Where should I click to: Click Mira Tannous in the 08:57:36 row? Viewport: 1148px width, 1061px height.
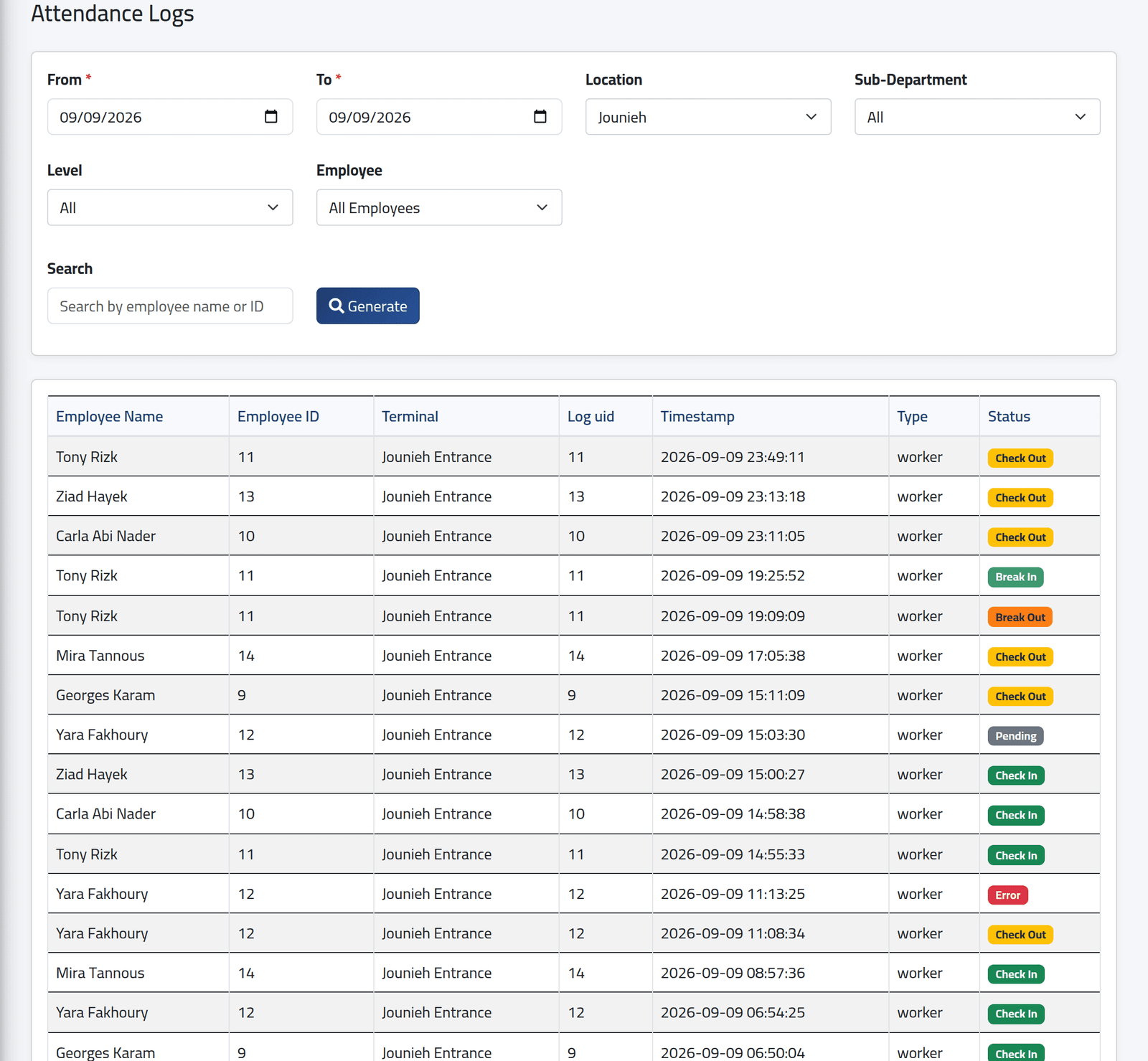point(100,973)
